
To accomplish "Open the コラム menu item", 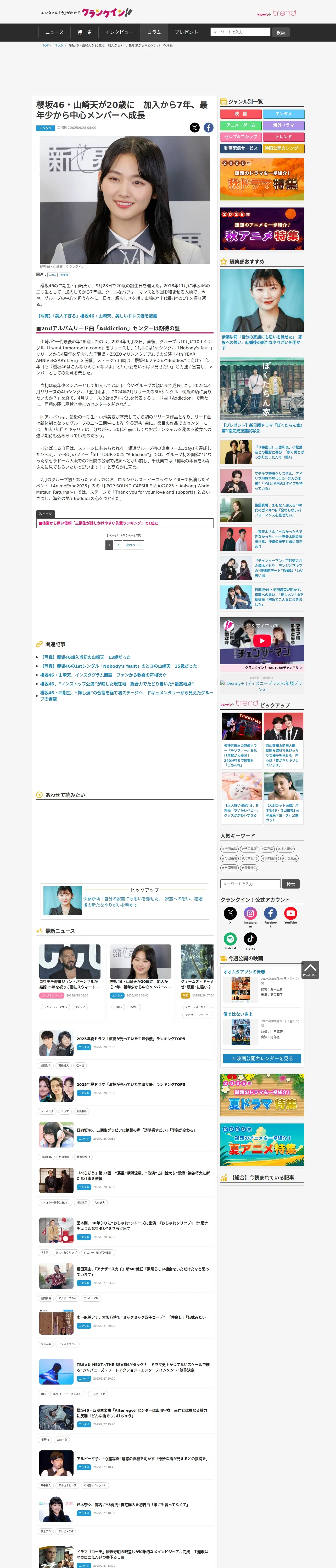I will pyautogui.click(x=154, y=32).
